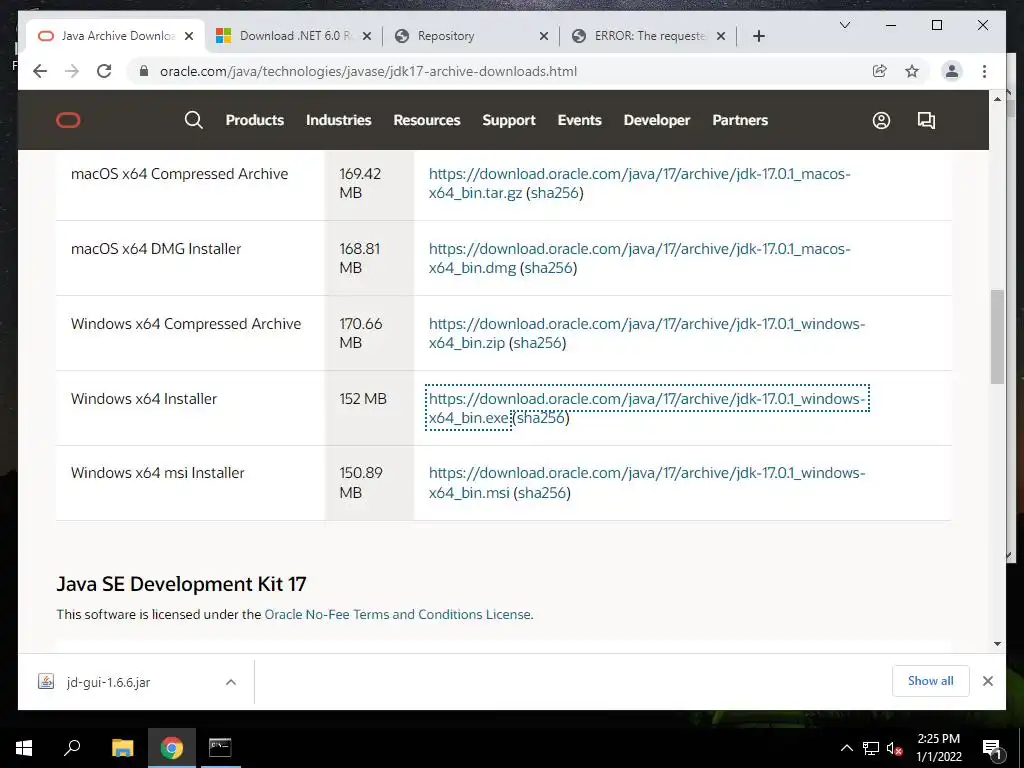
Task: Open Windows Start menu
Action: 24,748
